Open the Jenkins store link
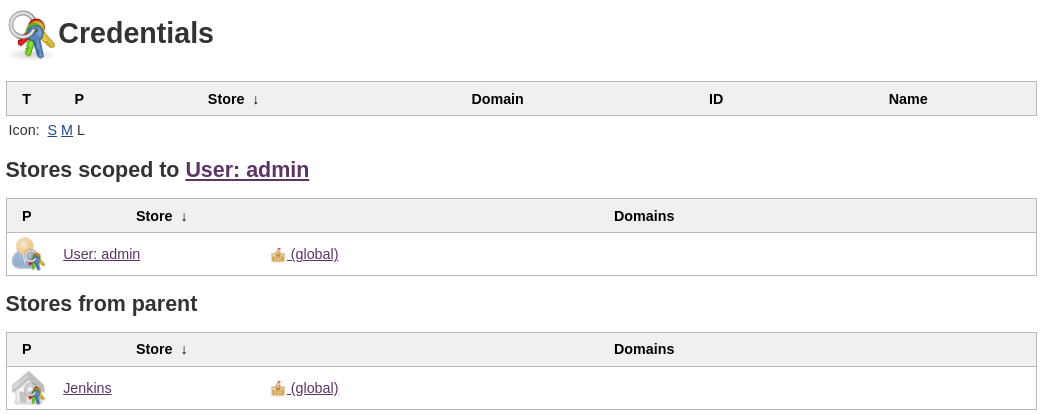 click(x=87, y=388)
